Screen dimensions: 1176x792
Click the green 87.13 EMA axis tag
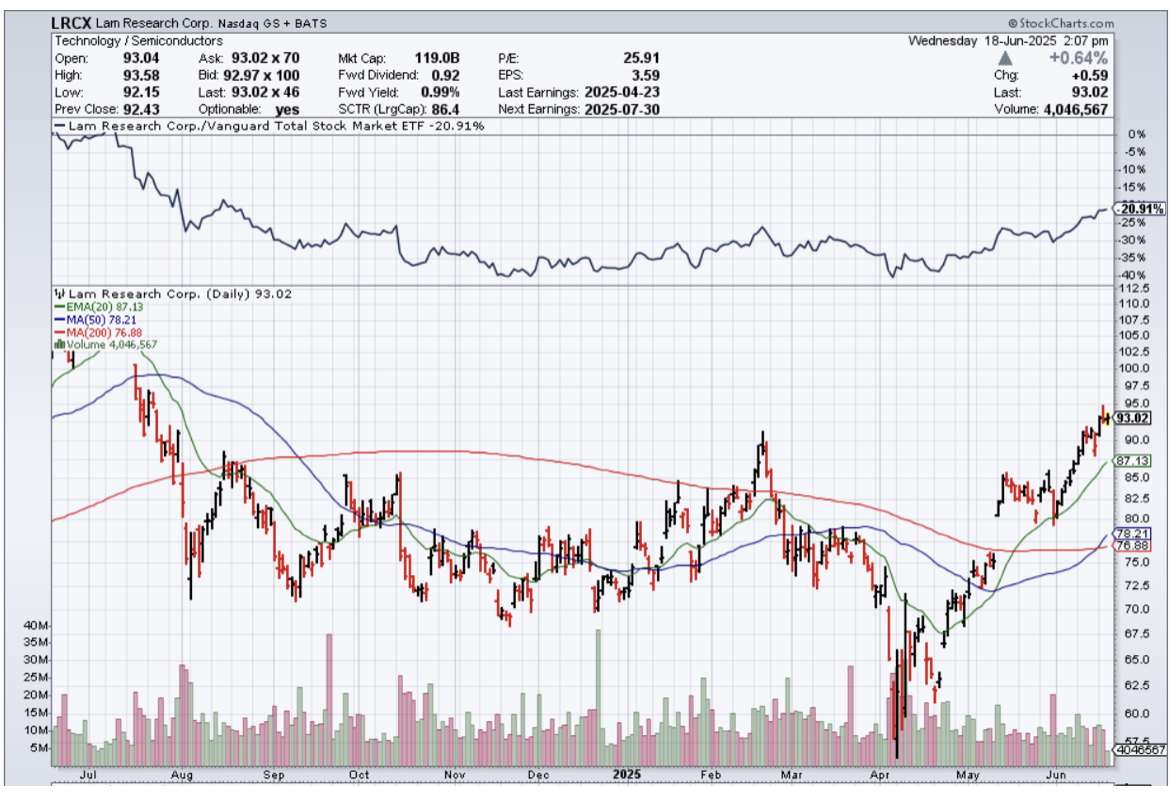(x=1137, y=461)
